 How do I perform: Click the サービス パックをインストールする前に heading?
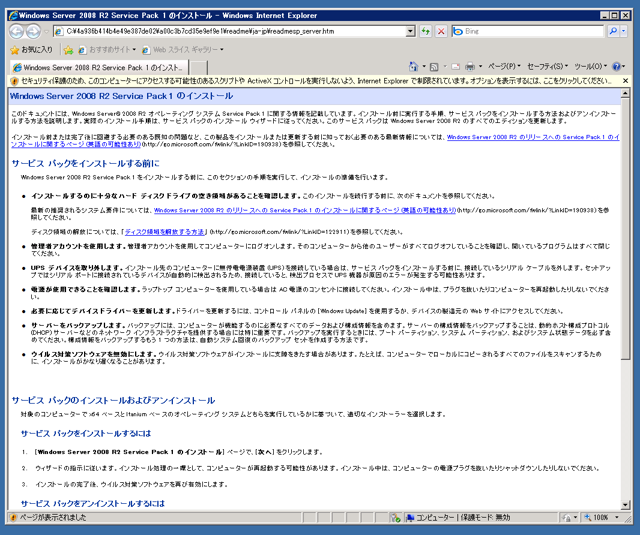[x=85, y=164]
